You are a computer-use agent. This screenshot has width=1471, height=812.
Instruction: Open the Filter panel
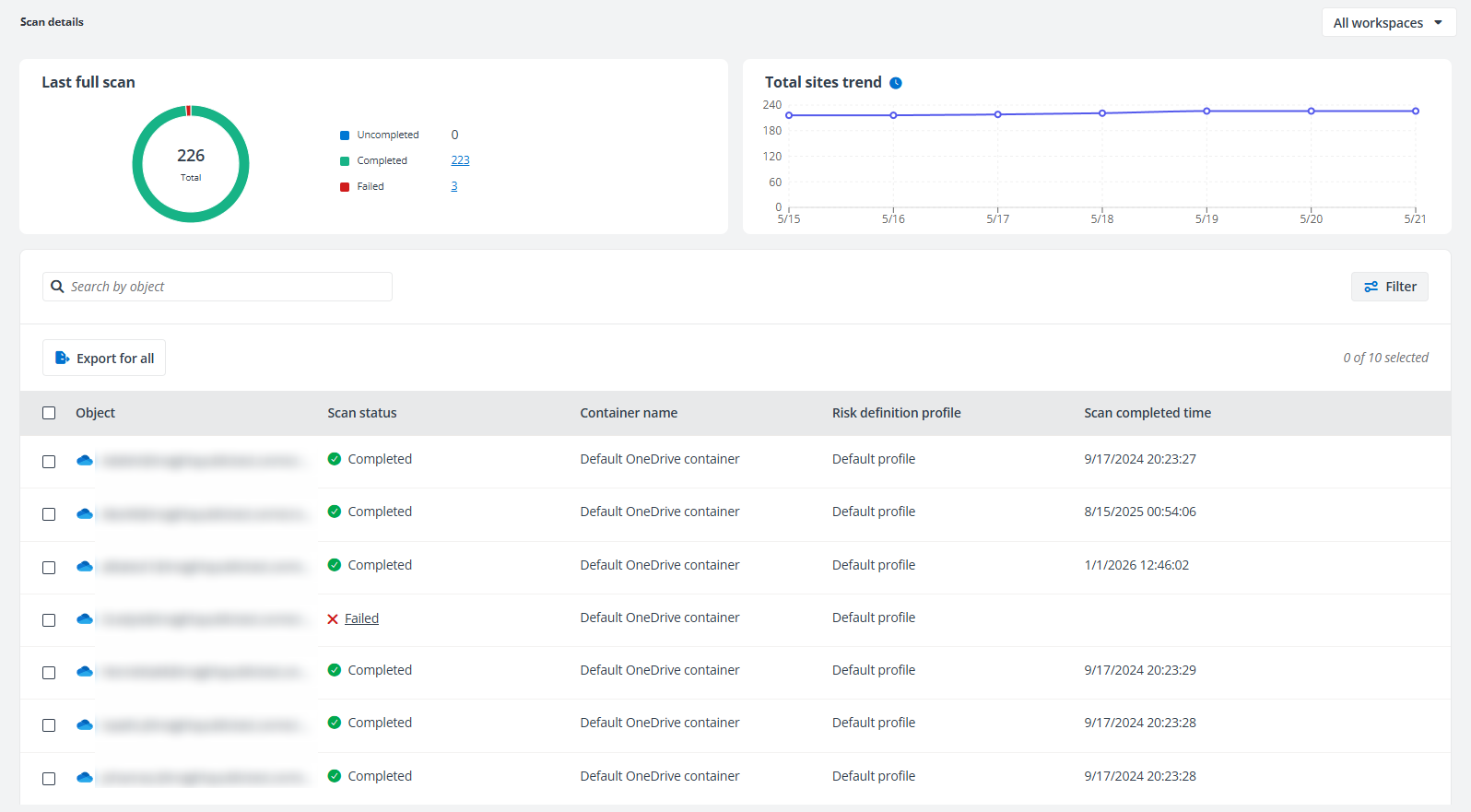1390,287
